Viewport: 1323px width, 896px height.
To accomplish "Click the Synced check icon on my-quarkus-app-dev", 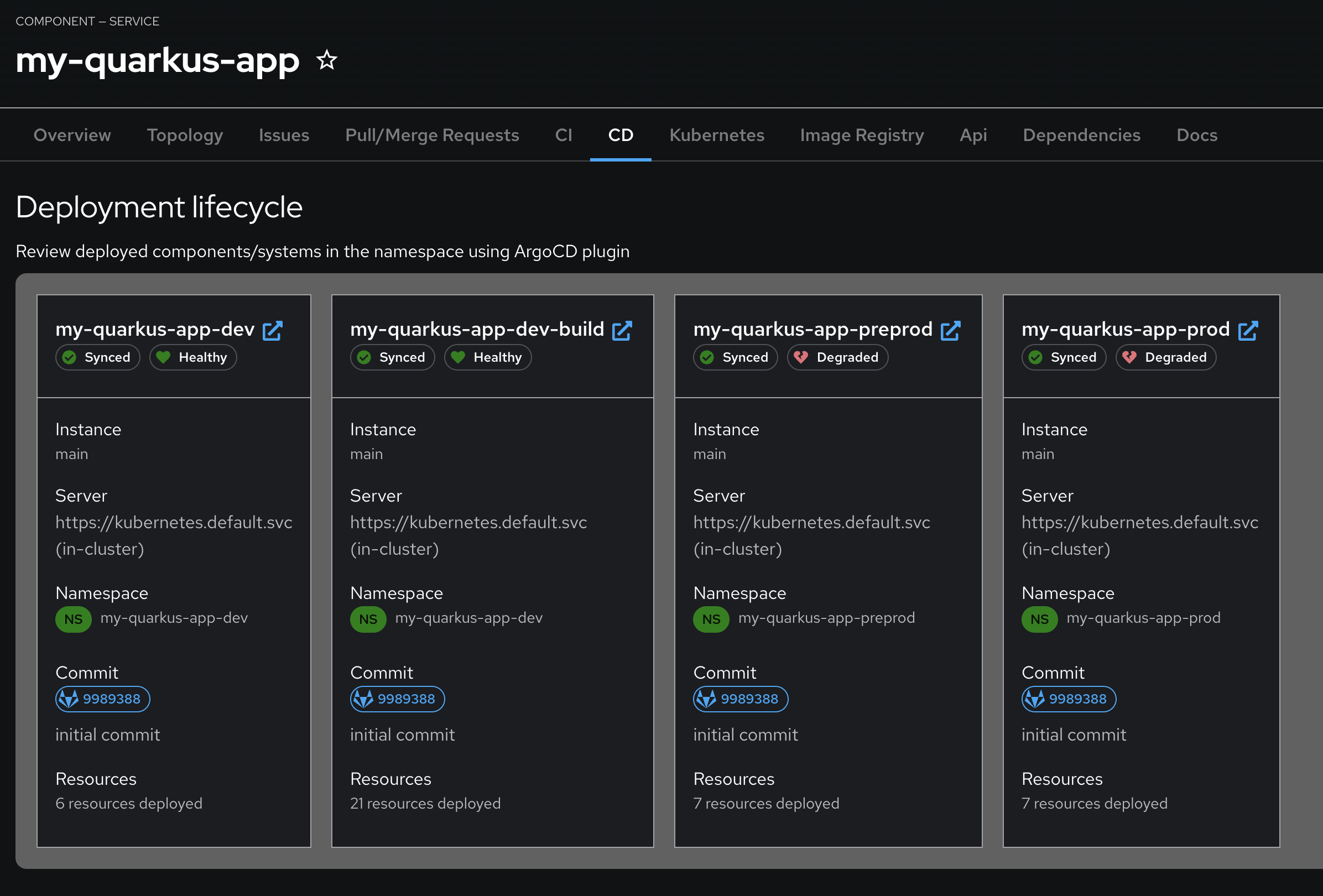I will [70, 357].
